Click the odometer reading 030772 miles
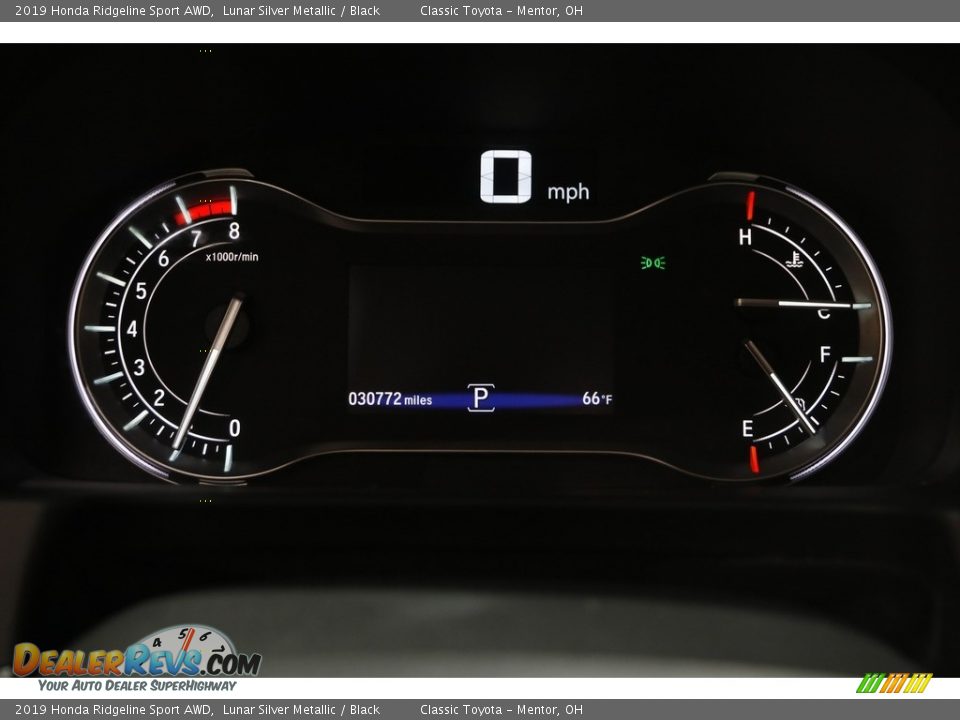 [390, 399]
